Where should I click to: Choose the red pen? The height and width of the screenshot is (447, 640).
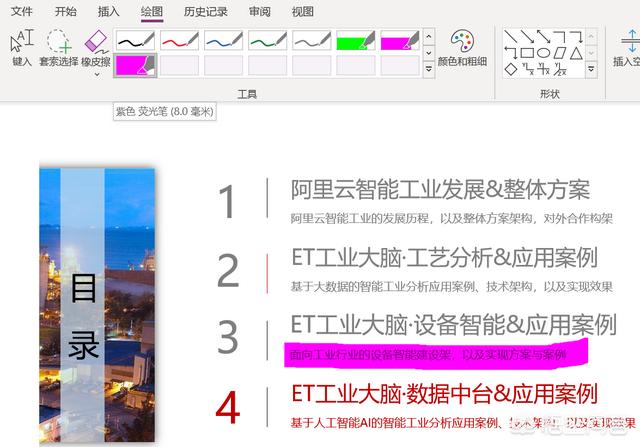179,40
